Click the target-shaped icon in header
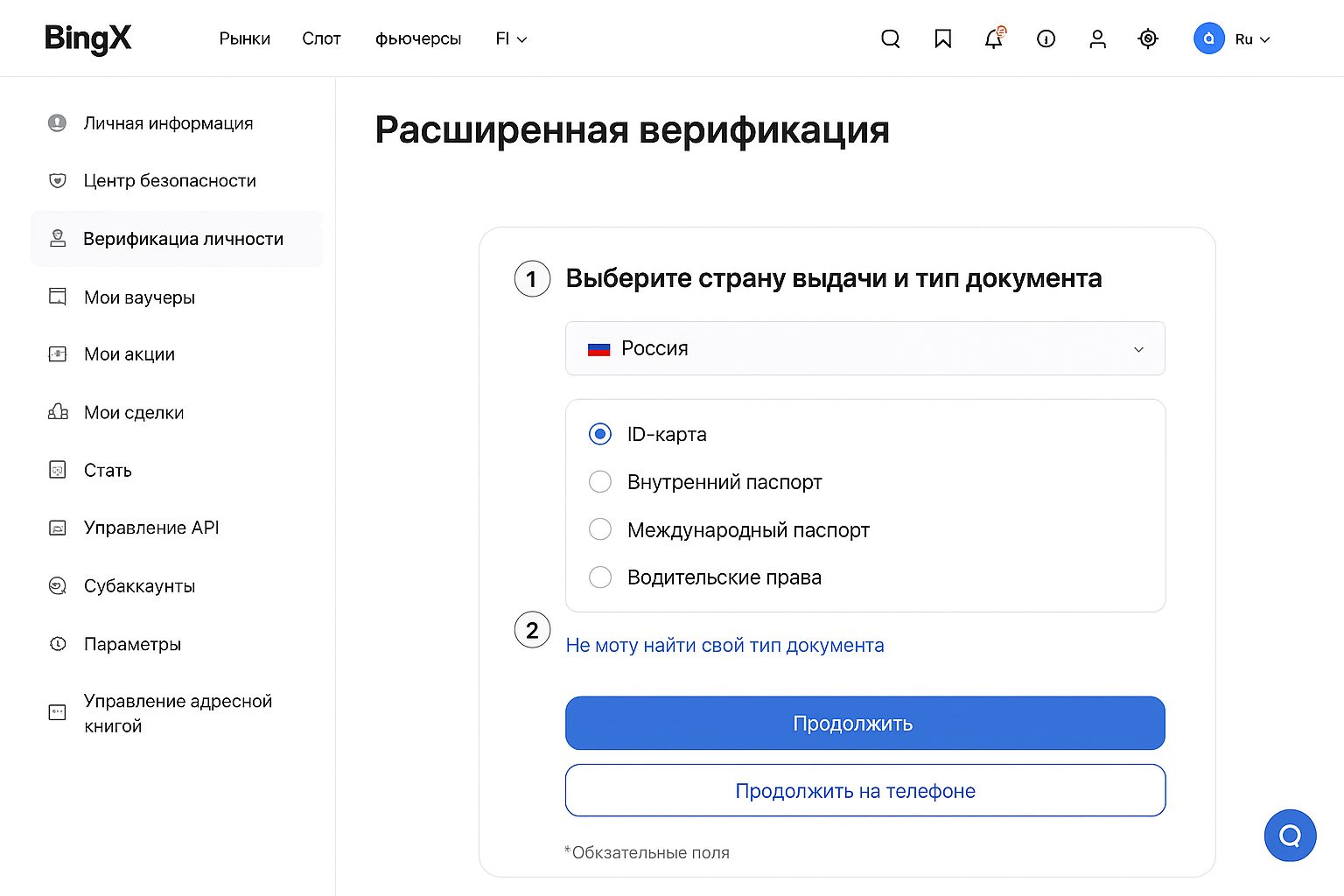 click(1148, 39)
